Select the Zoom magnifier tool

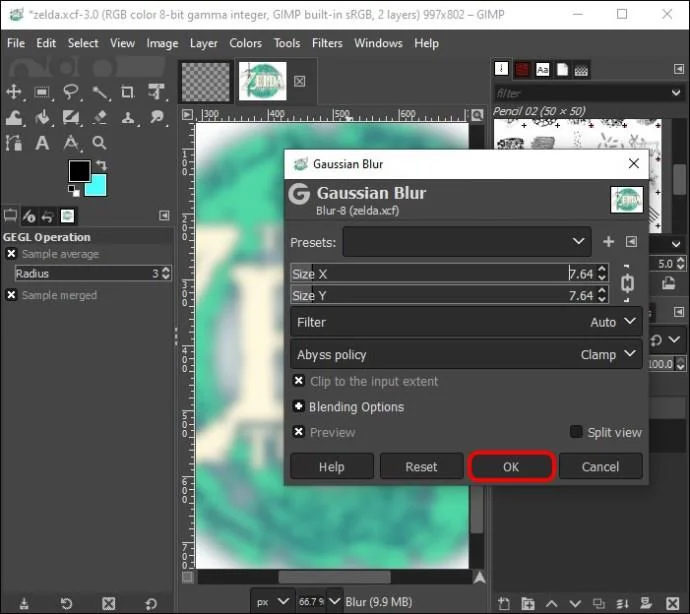click(x=99, y=143)
